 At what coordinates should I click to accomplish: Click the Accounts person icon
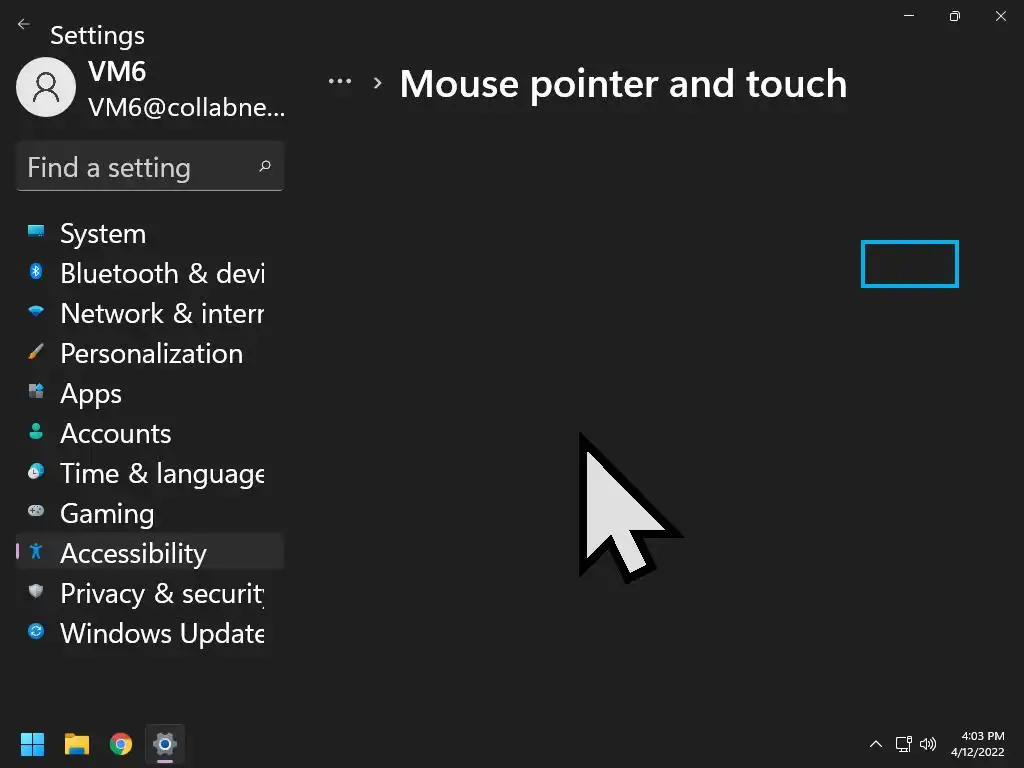[x=36, y=432]
